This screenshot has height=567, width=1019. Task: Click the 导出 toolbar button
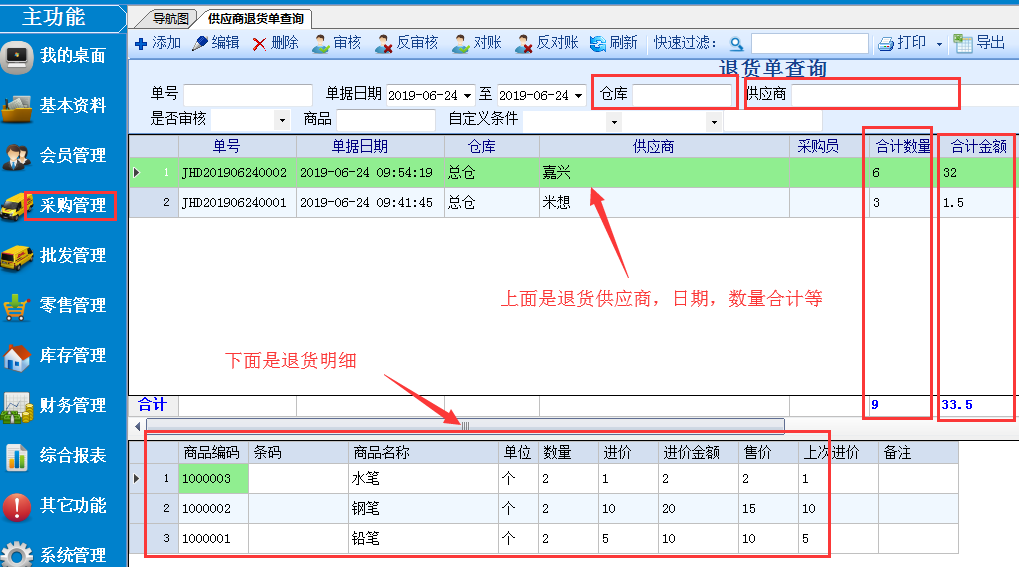(979, 43)
